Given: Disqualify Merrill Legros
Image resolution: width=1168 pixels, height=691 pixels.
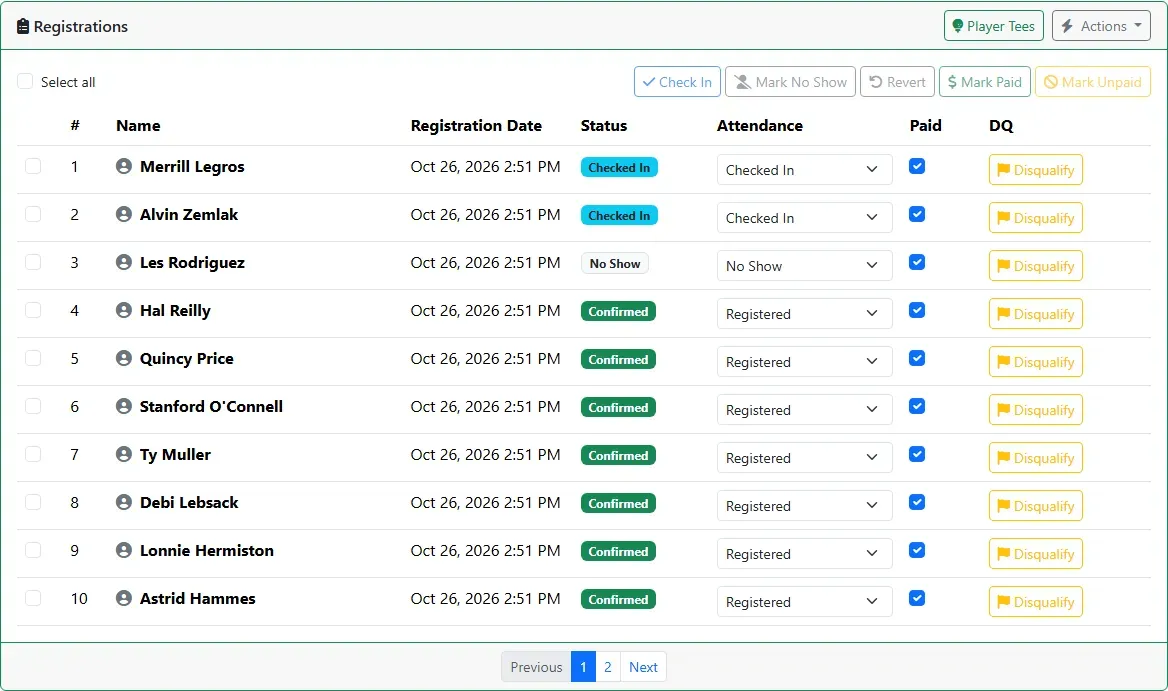Looking at the screenshot, I should coord(1035,170).
